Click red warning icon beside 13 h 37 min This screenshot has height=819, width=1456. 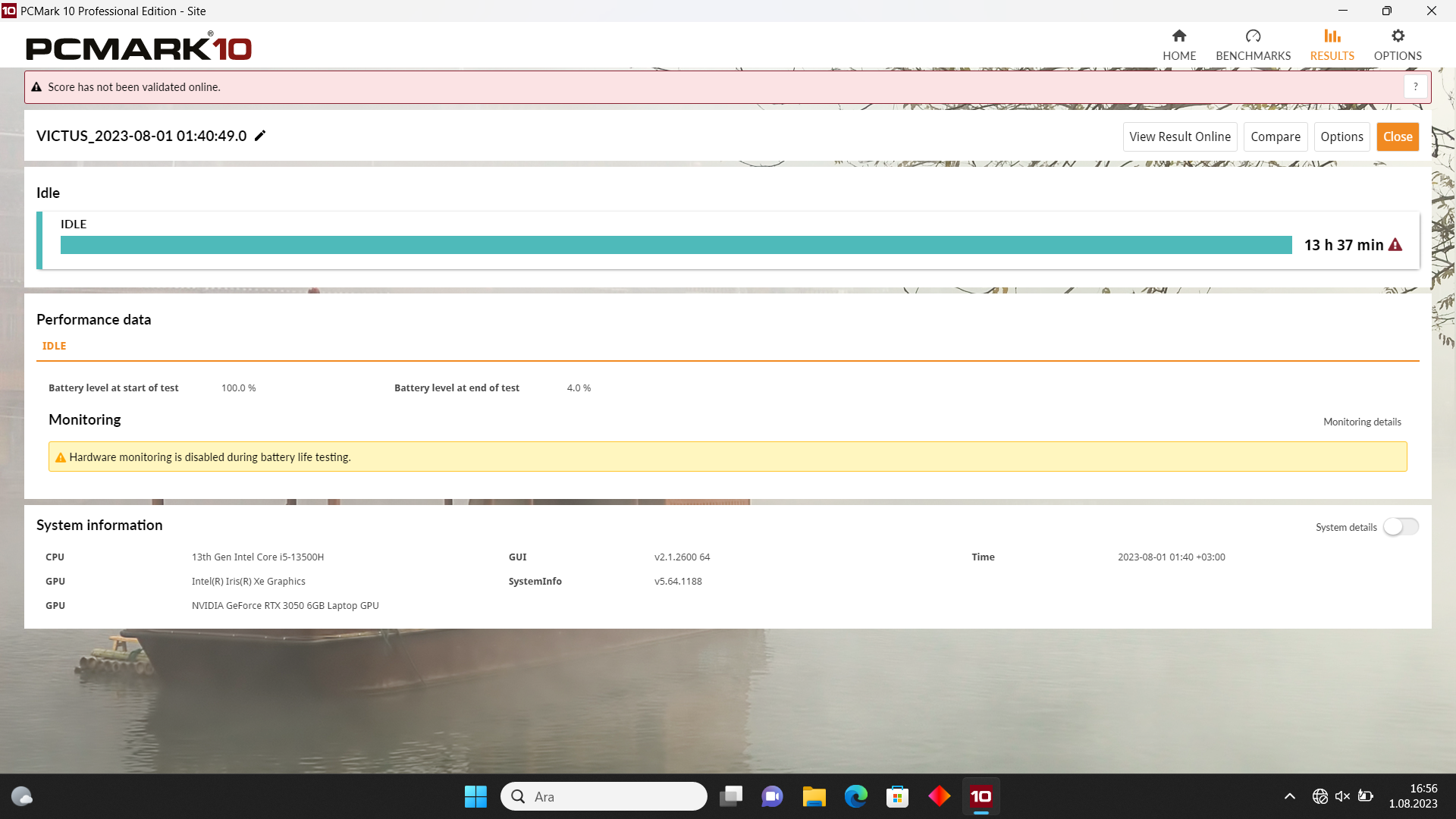pyautogui.click(x=1395, y=245)
